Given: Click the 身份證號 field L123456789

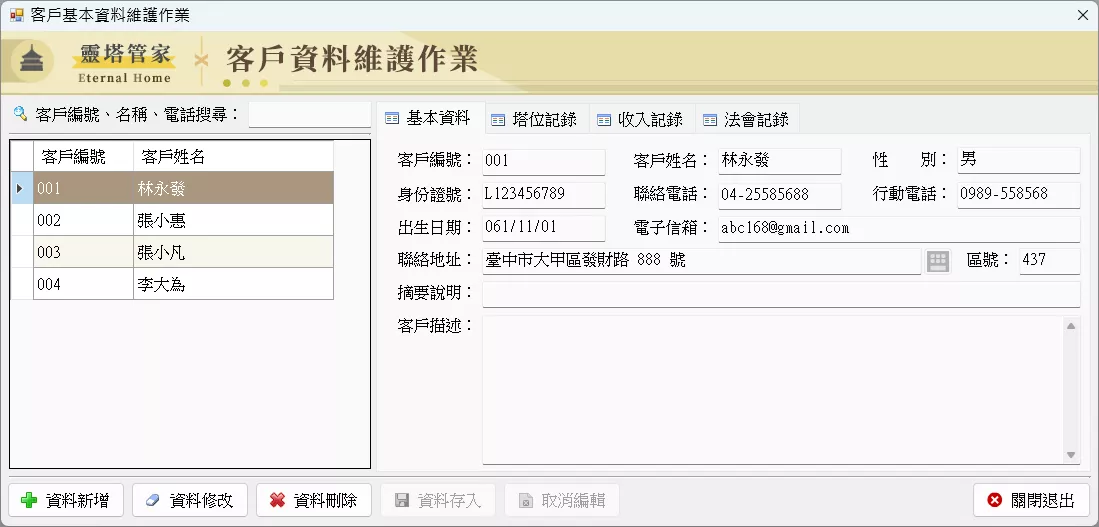Looking at the screenshot, I should 544,195.
